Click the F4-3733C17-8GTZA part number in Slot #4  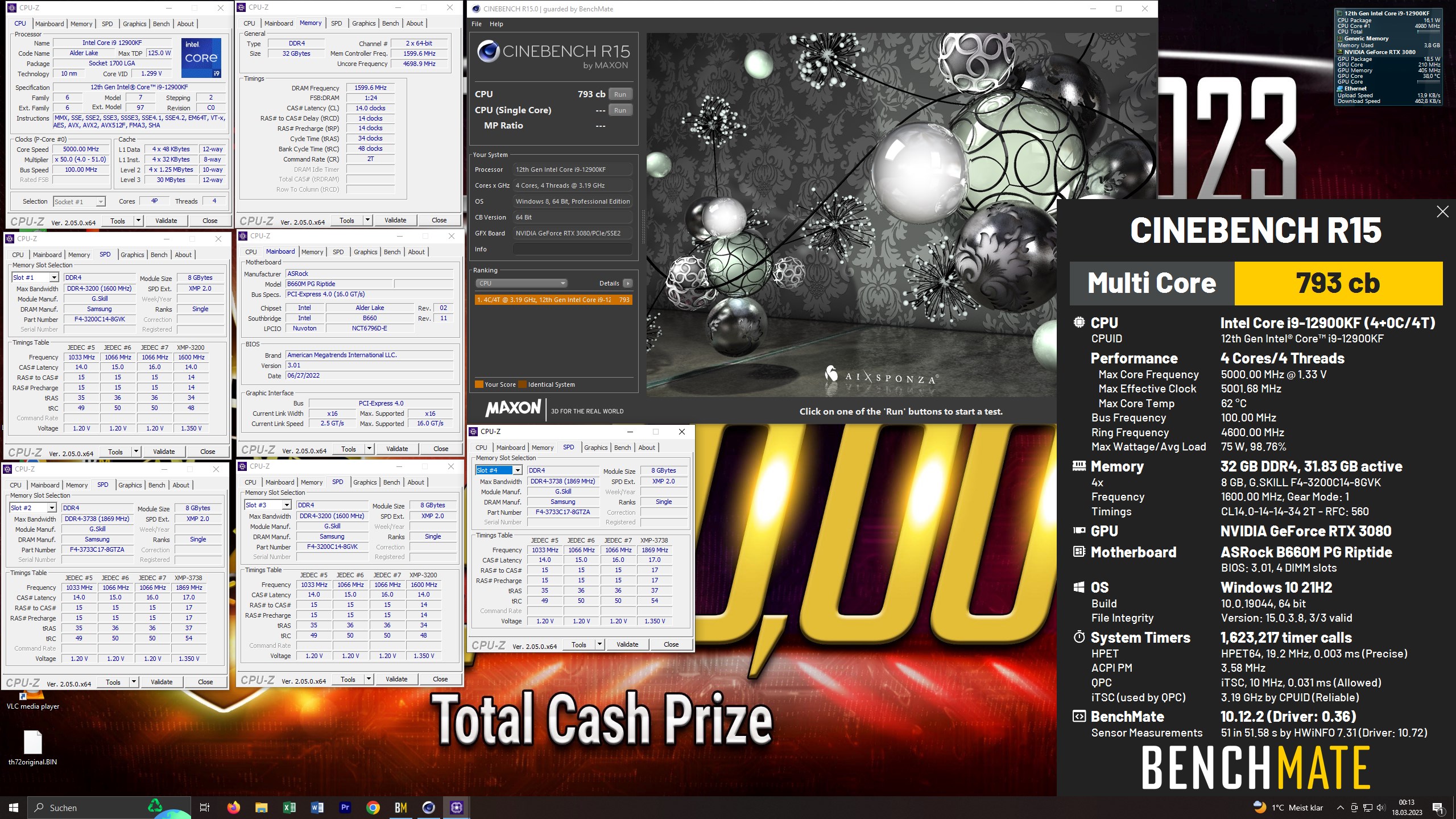[x=562, y=512]
